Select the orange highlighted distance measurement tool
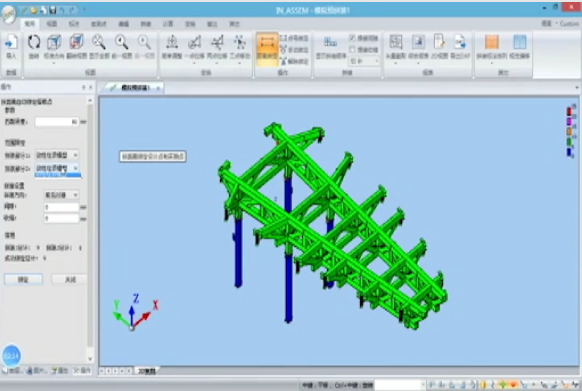The image size is (582, 391). pyautogui.click(x=267, y=48)
